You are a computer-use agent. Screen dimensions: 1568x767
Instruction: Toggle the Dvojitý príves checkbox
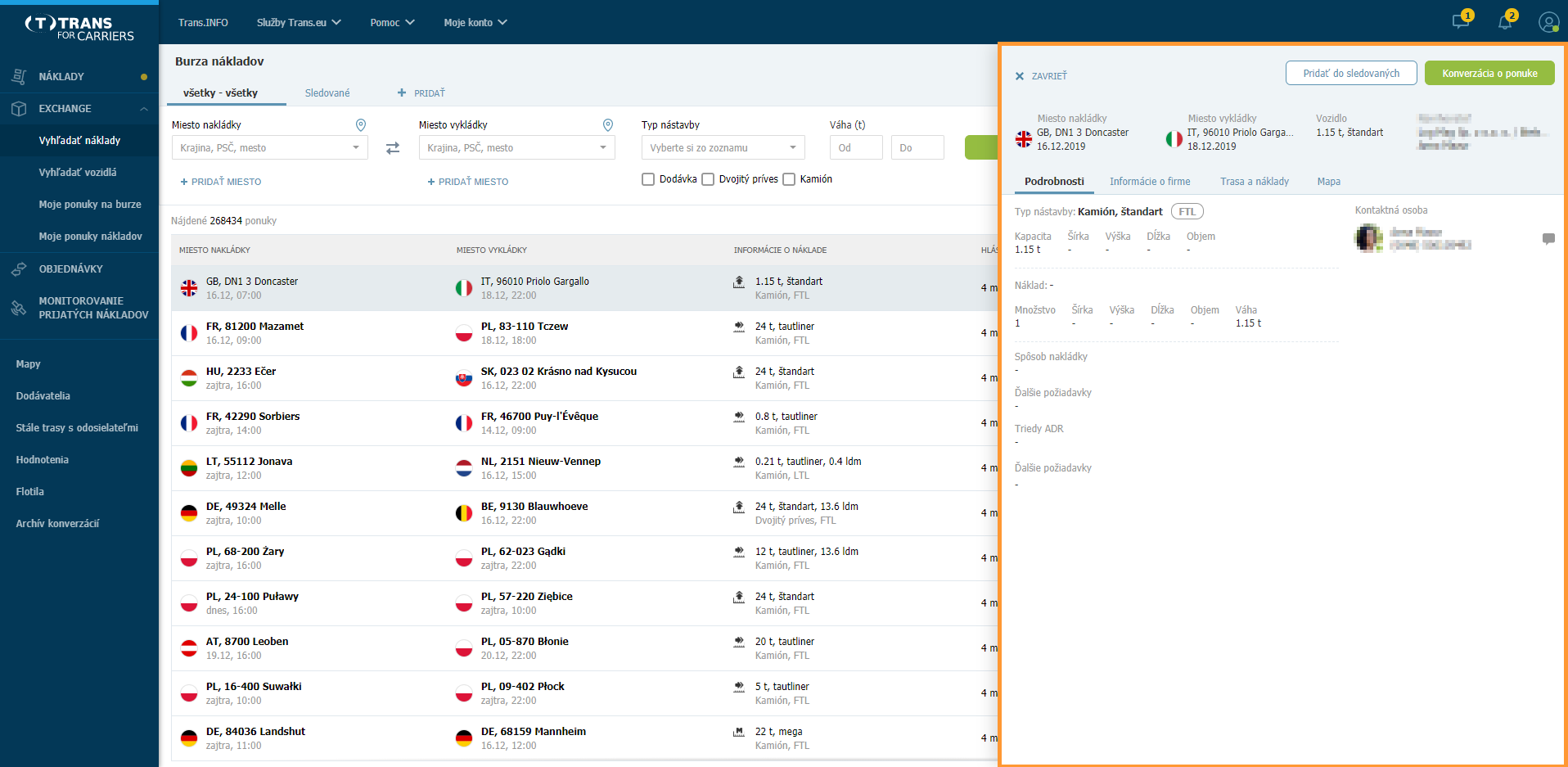point(708,179)
